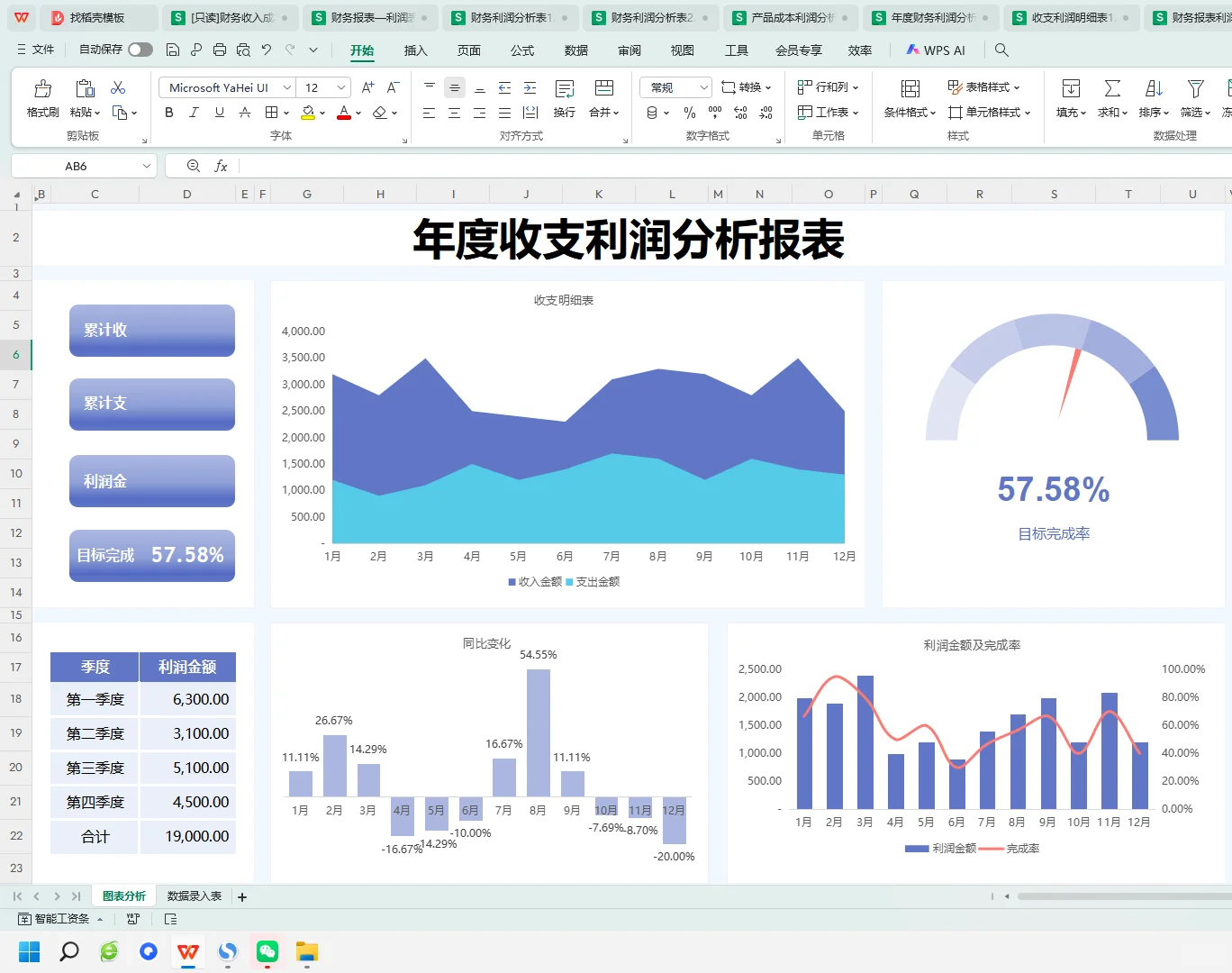
Task: Apply strikethrough formatting
Action: pos(245,113)
